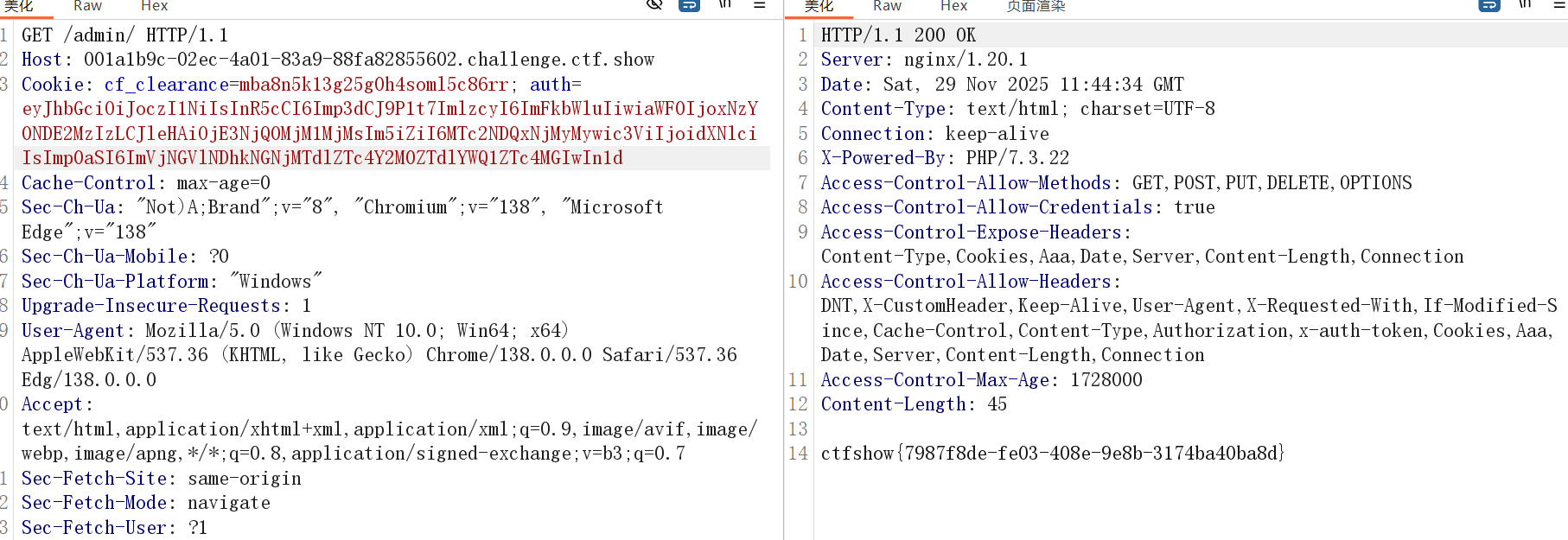
Task: Toggle \n non-printable chars icon in response panel
Action: tap(1525, 4)
